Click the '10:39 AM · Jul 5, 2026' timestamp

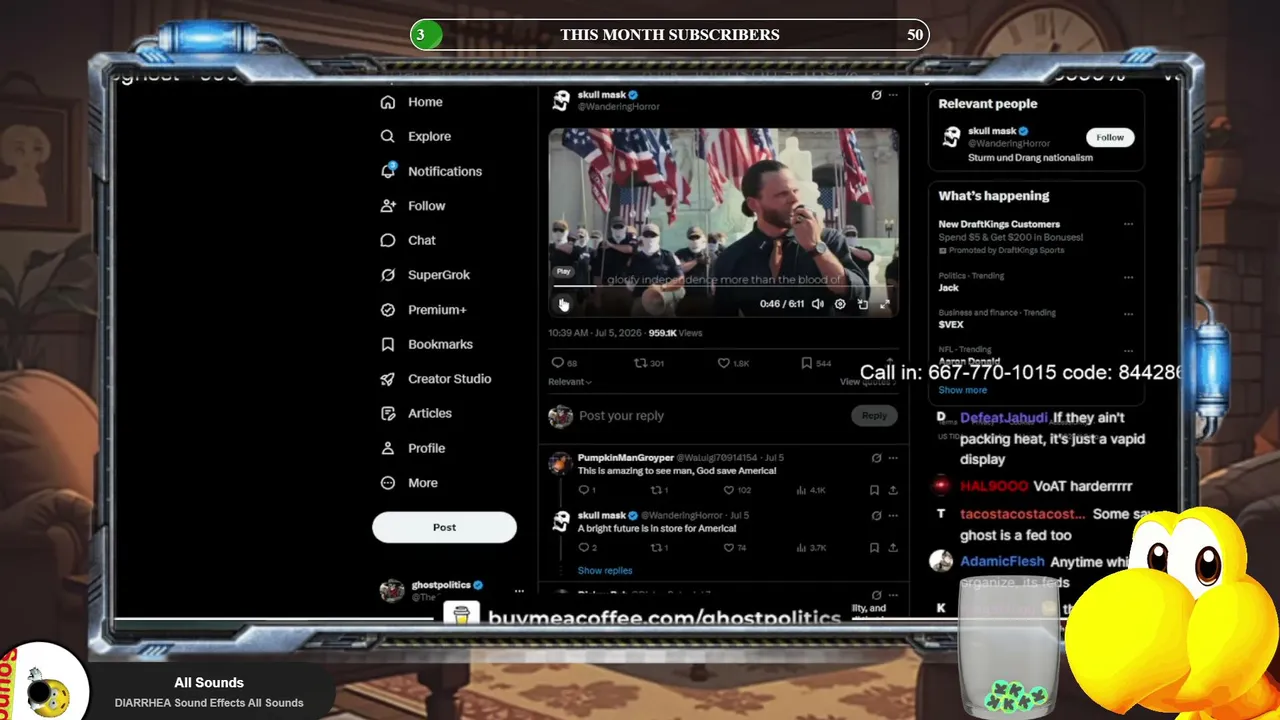[595, 333]
